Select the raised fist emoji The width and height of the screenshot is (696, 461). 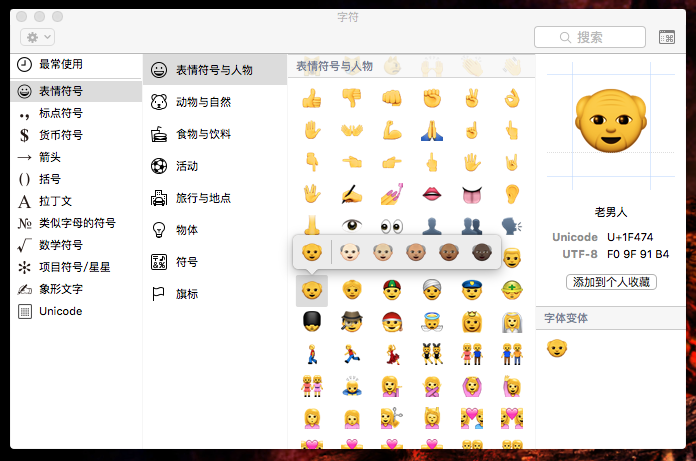(x=432, y=99)
